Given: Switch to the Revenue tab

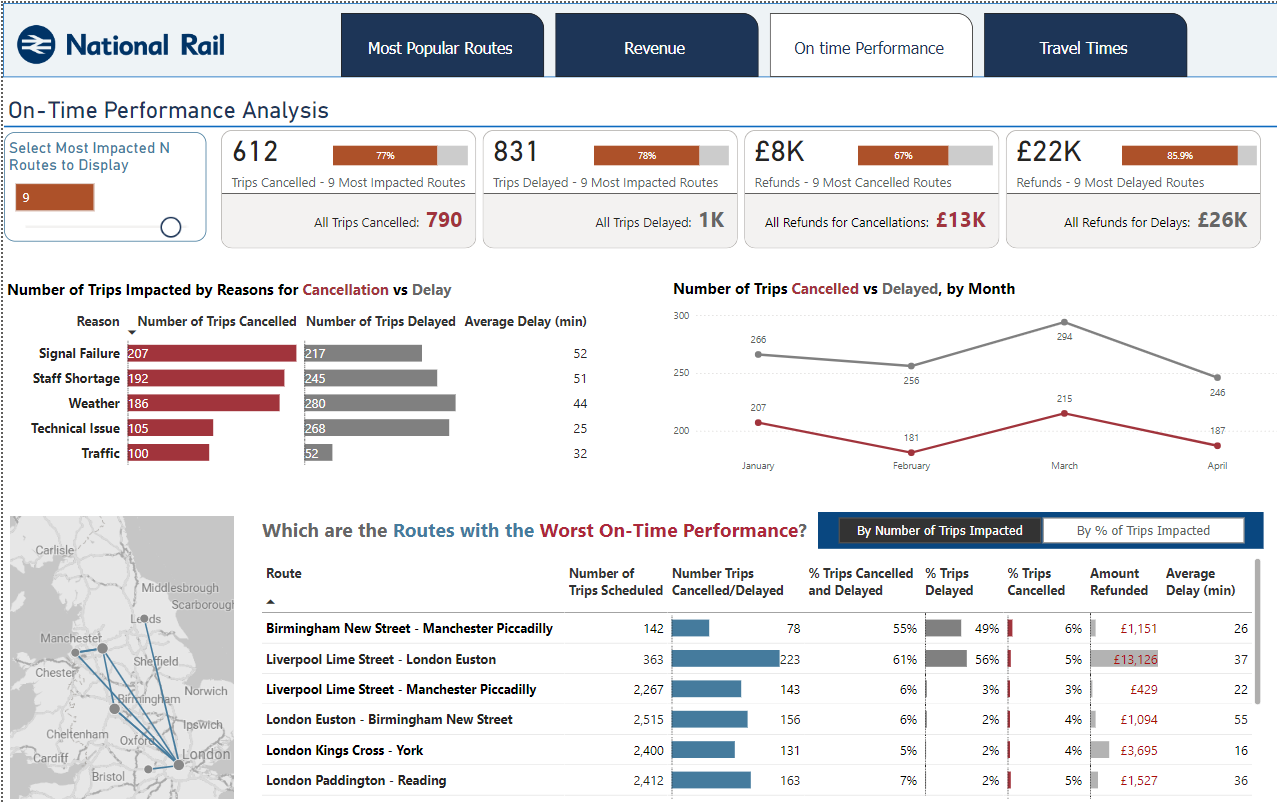Looking at the screenshot, I should (655, 44).
